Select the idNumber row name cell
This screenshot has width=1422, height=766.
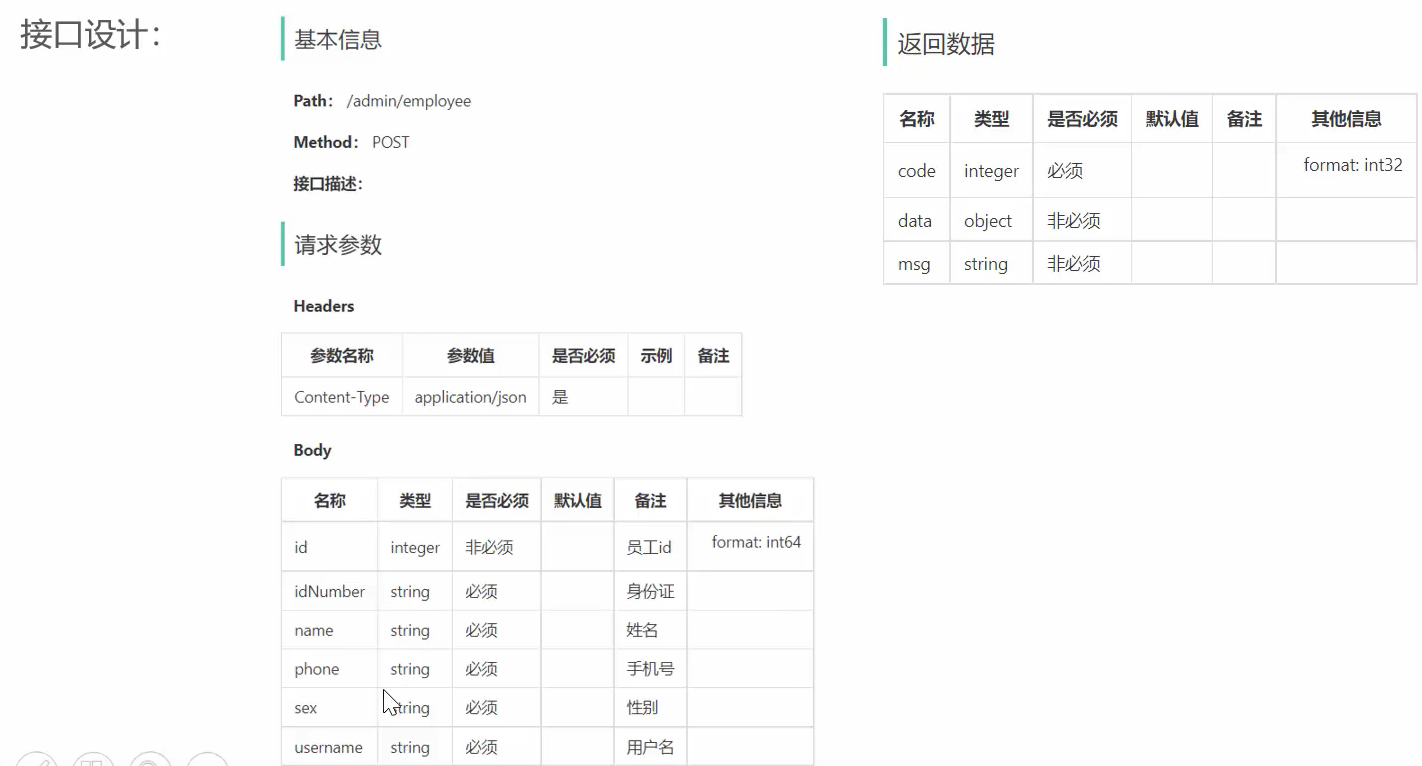(329, 592)
